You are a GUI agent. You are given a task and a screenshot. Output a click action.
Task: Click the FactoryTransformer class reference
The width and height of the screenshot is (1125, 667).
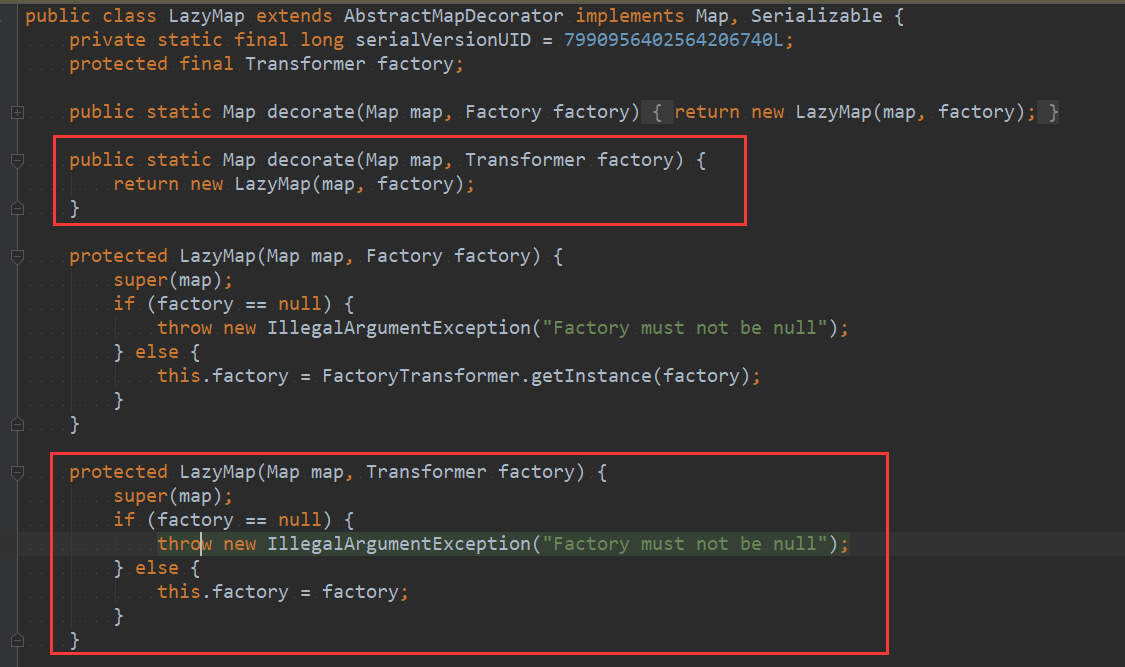click(x=420, y=376)
